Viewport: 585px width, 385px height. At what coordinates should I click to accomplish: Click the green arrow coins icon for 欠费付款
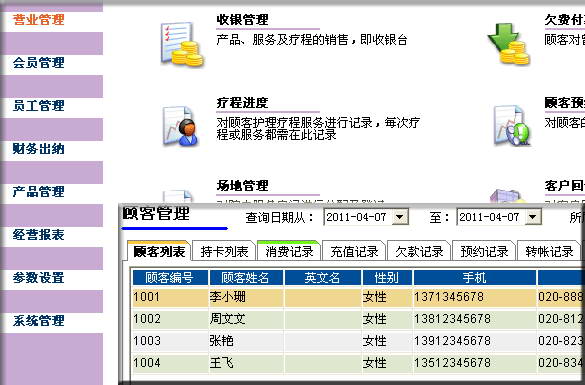pyautogui.click(x=509, y=44)
